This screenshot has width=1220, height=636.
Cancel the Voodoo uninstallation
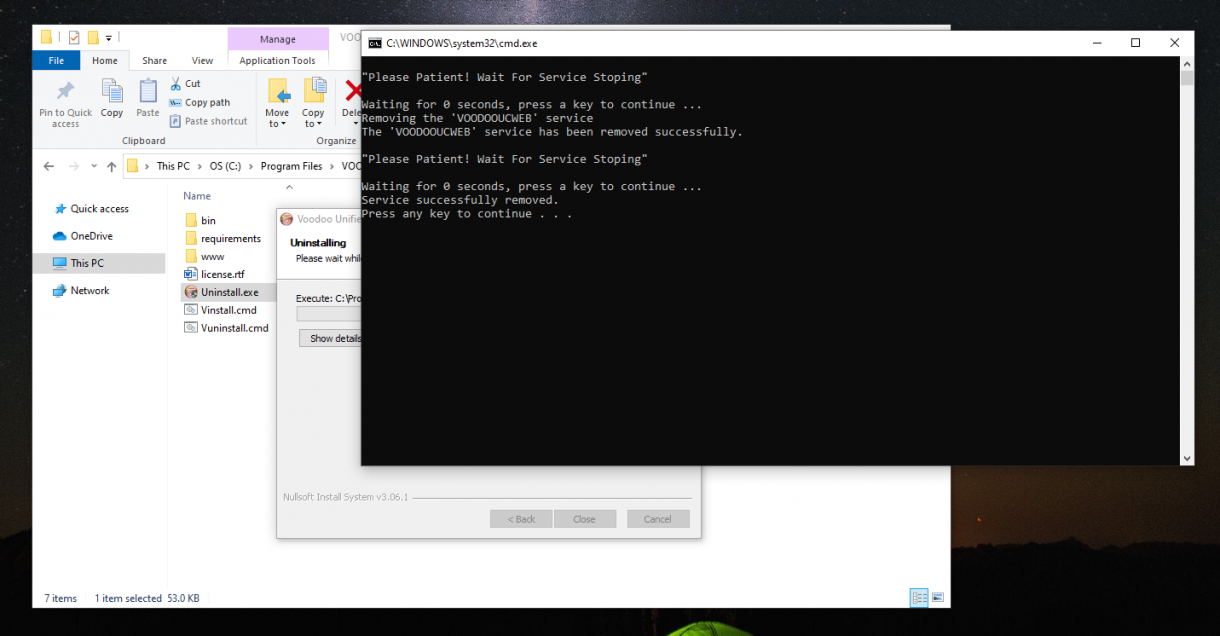click(x=658, y=518)
